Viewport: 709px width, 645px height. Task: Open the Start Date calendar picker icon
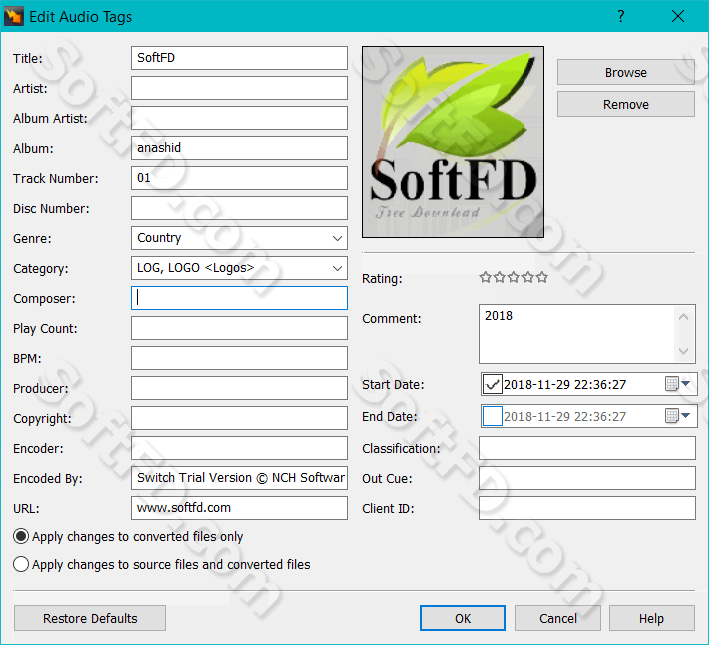coord(672,384)
